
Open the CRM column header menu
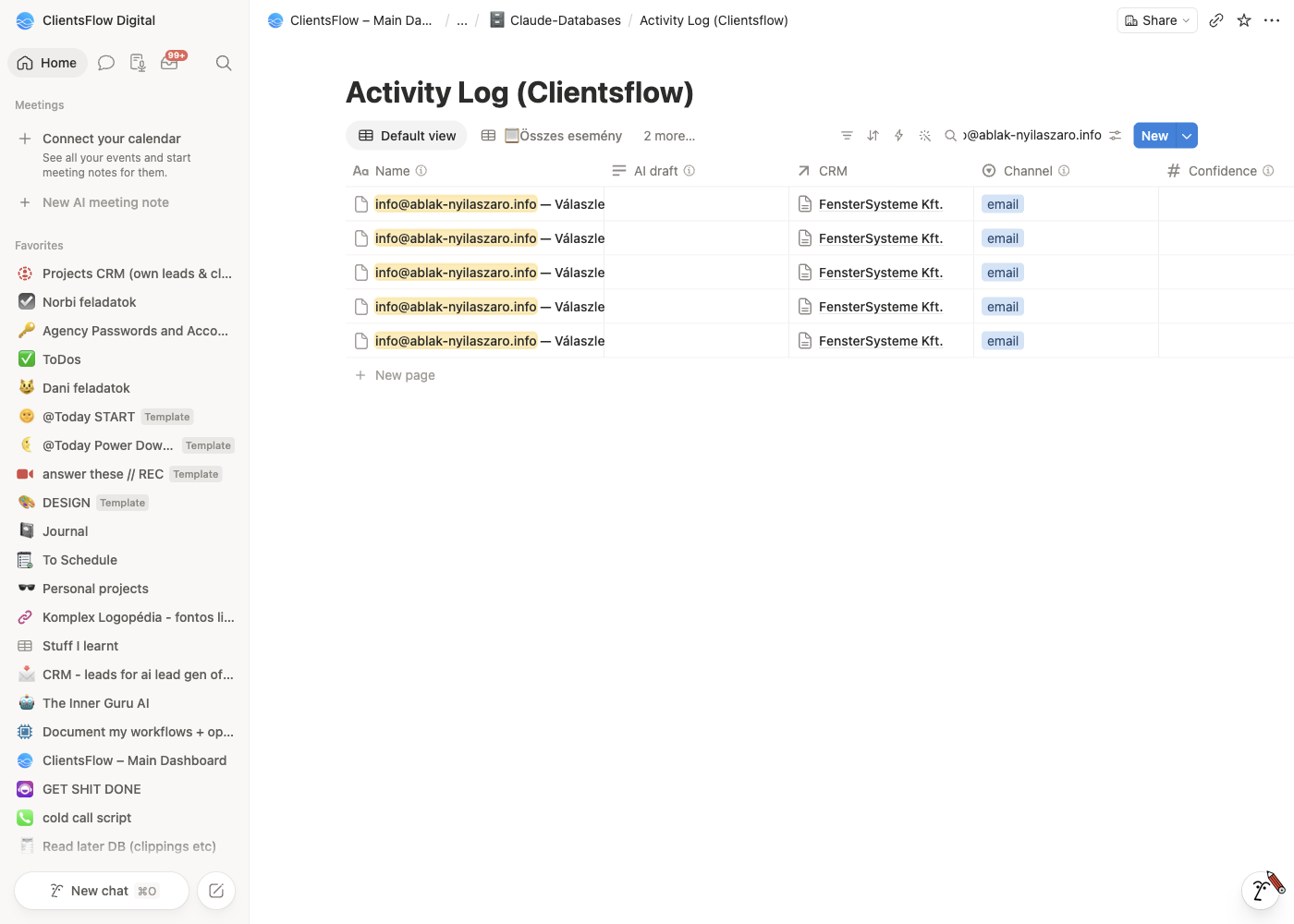882,171
